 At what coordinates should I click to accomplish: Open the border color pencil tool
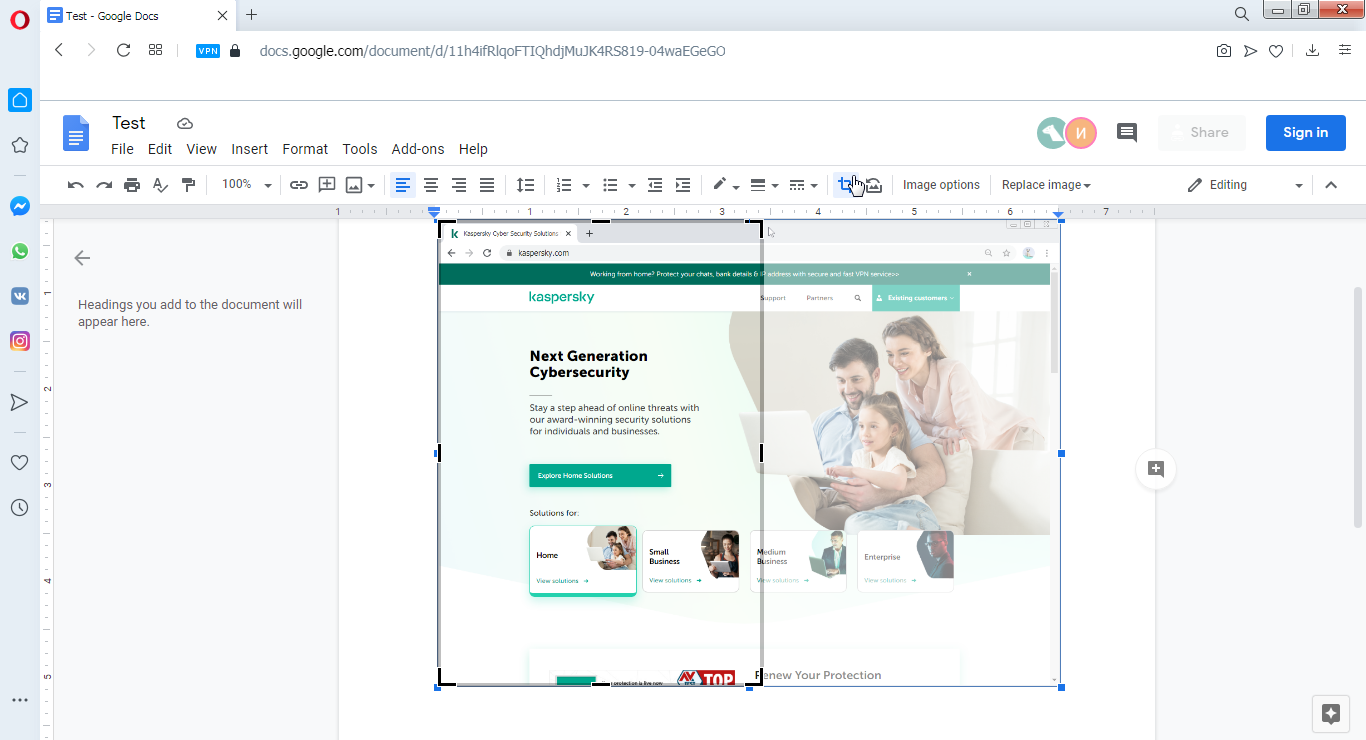click(725, 185)
